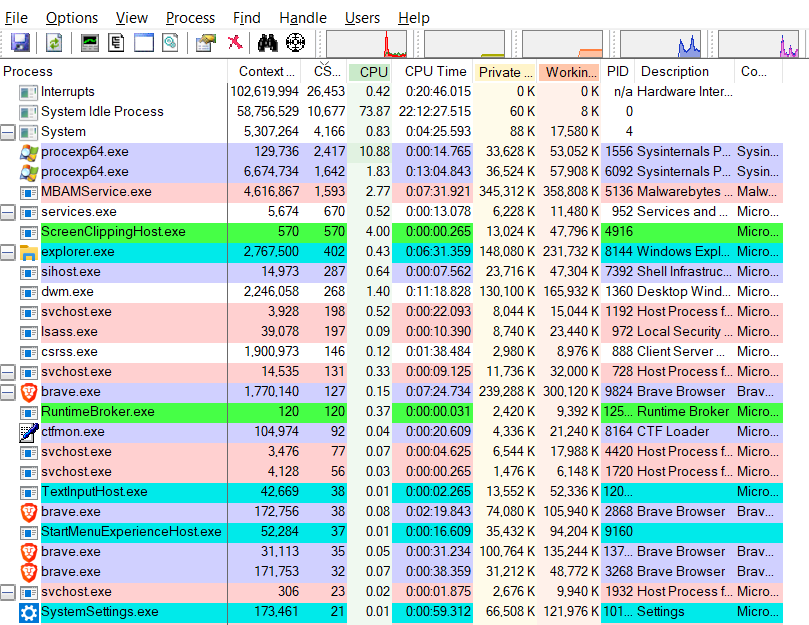Viewport: 809px width, 625px height.
Task: Click the commit history mini graph
Action: tap(464, 44)
